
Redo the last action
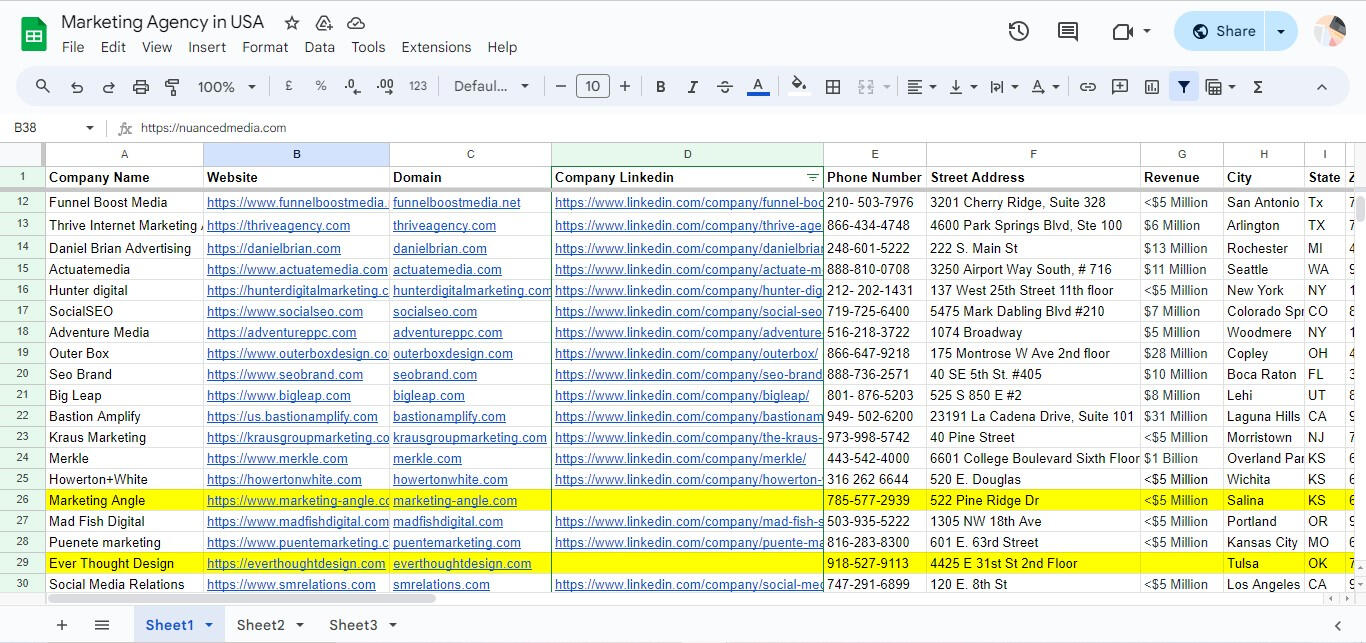[108, 87]
